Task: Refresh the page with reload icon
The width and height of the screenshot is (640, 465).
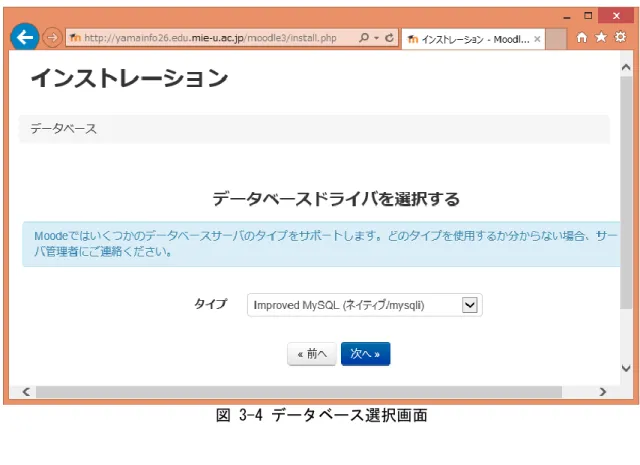Action: [x=389, y=38]
